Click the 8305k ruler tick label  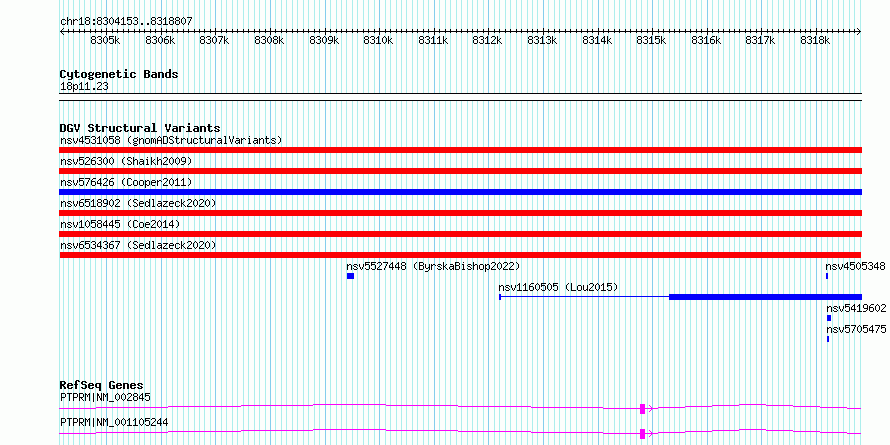pyautogui.click(x=106, y=41)
